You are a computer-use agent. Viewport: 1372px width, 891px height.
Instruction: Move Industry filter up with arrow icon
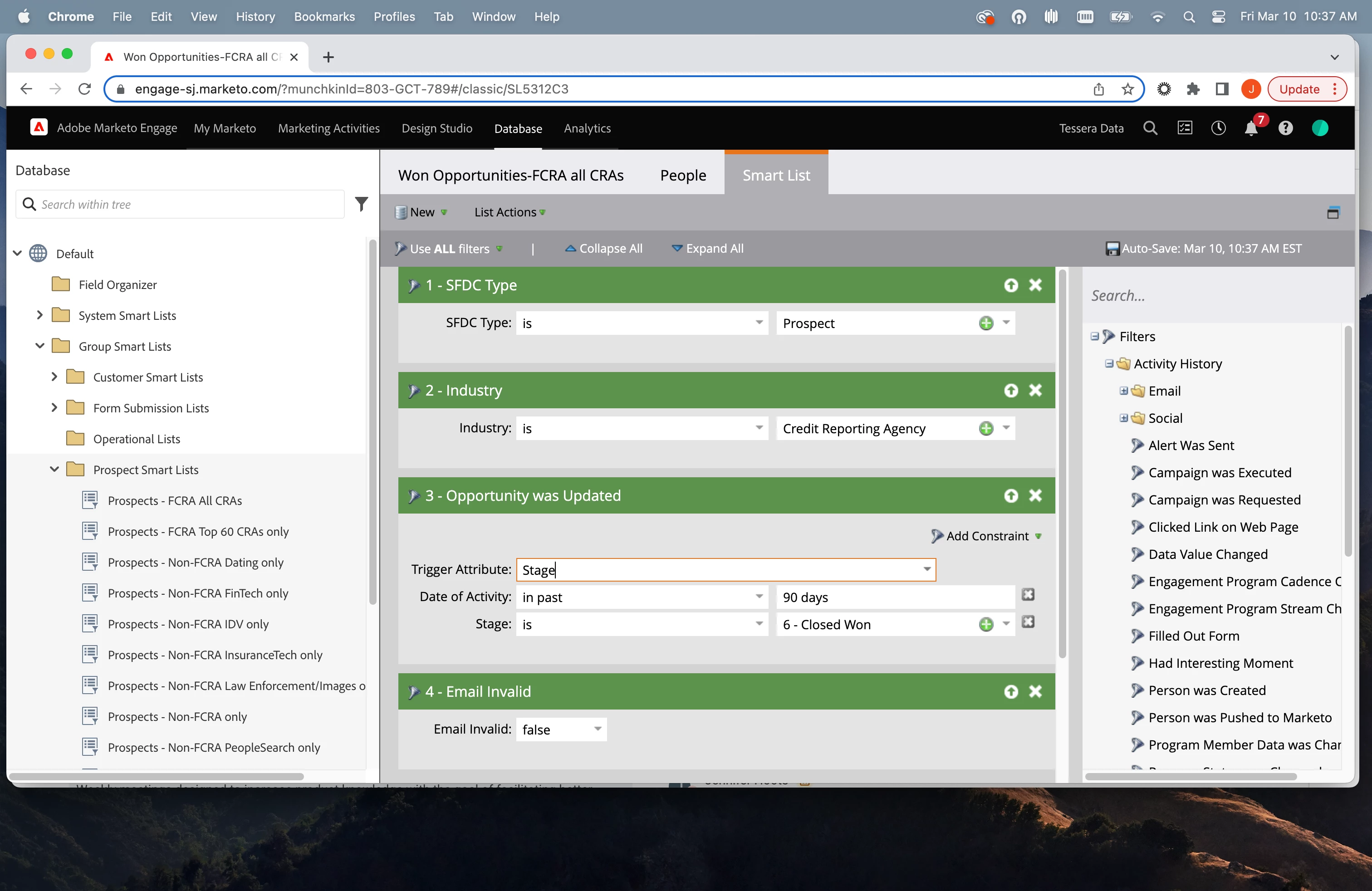tap(1010, 391)
